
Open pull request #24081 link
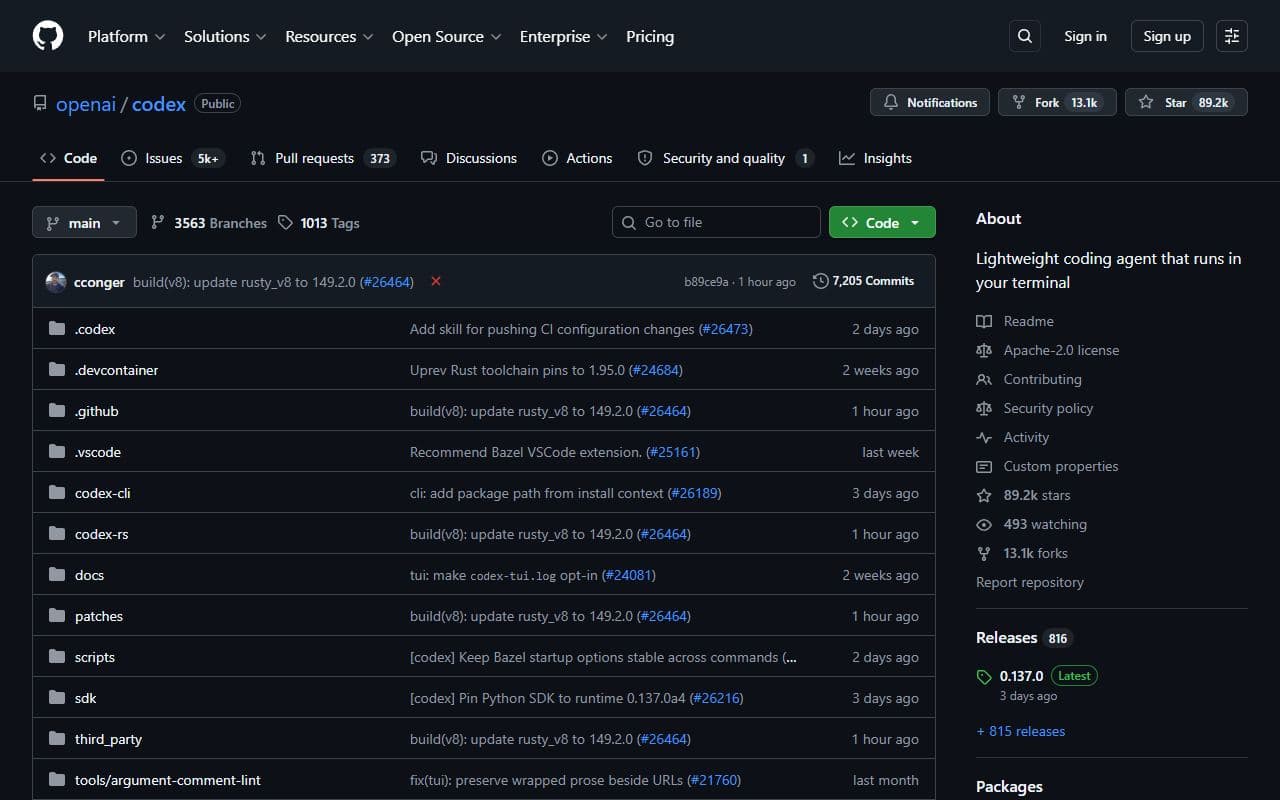point(629,575)
